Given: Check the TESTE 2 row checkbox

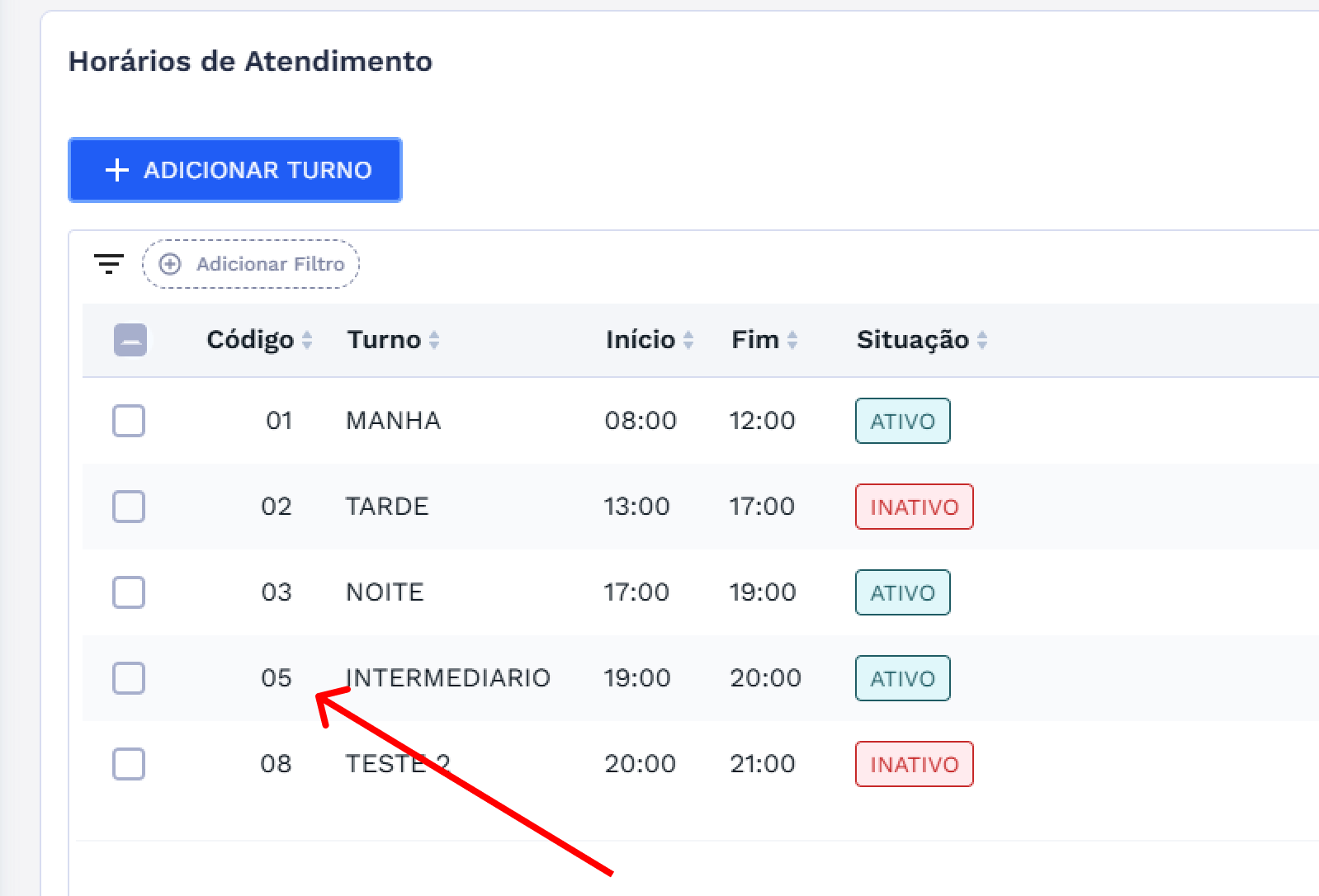Looking at the screenshot, I should pos(129,764).
